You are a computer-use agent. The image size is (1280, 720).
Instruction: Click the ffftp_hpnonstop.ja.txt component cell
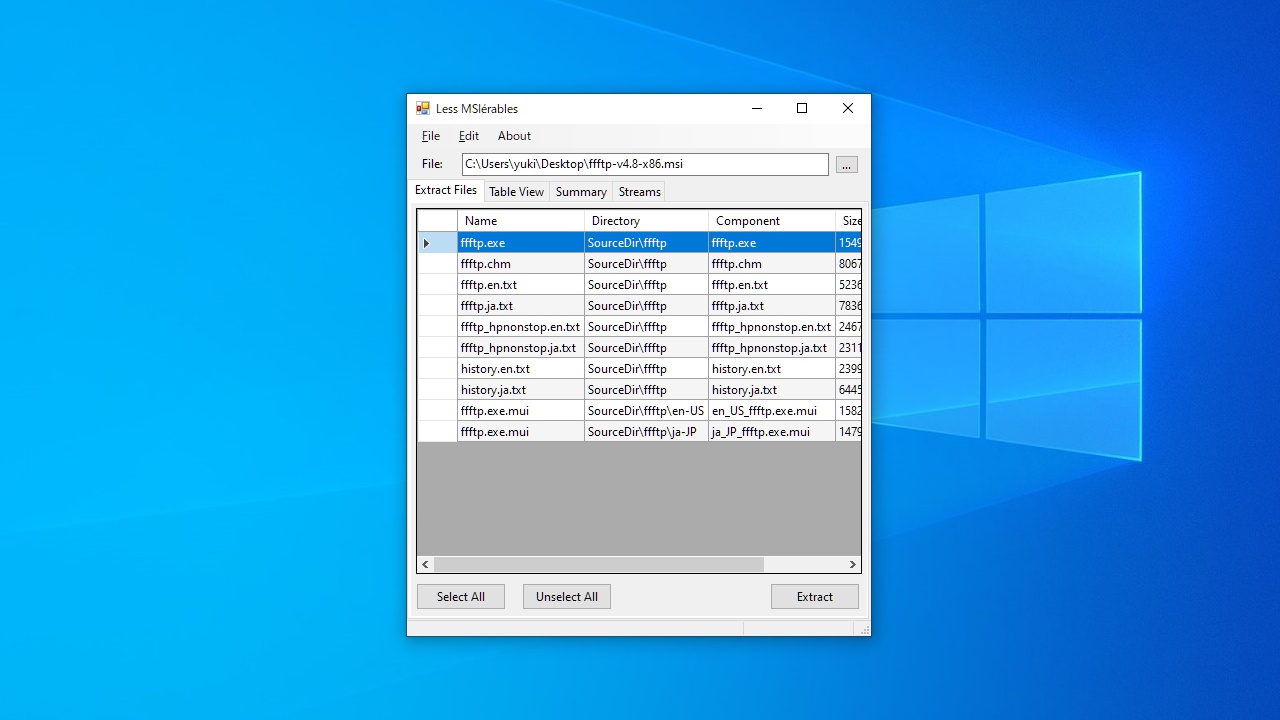point(772,348)
